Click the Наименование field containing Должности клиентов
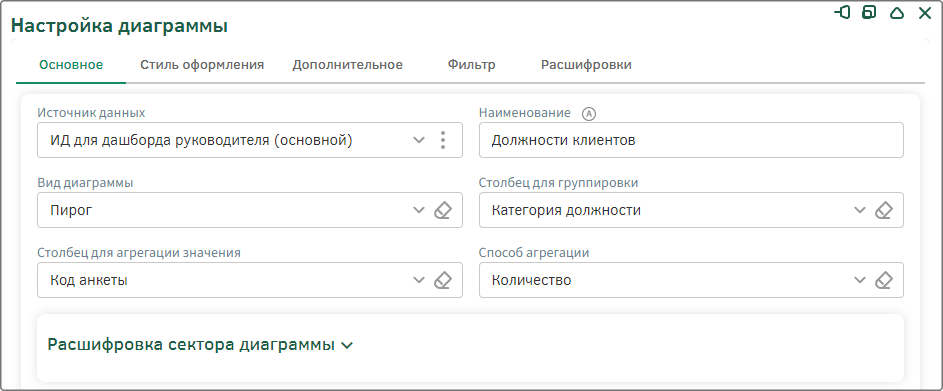943x391 pixels. pyautogui.click(x=691, y=140)
